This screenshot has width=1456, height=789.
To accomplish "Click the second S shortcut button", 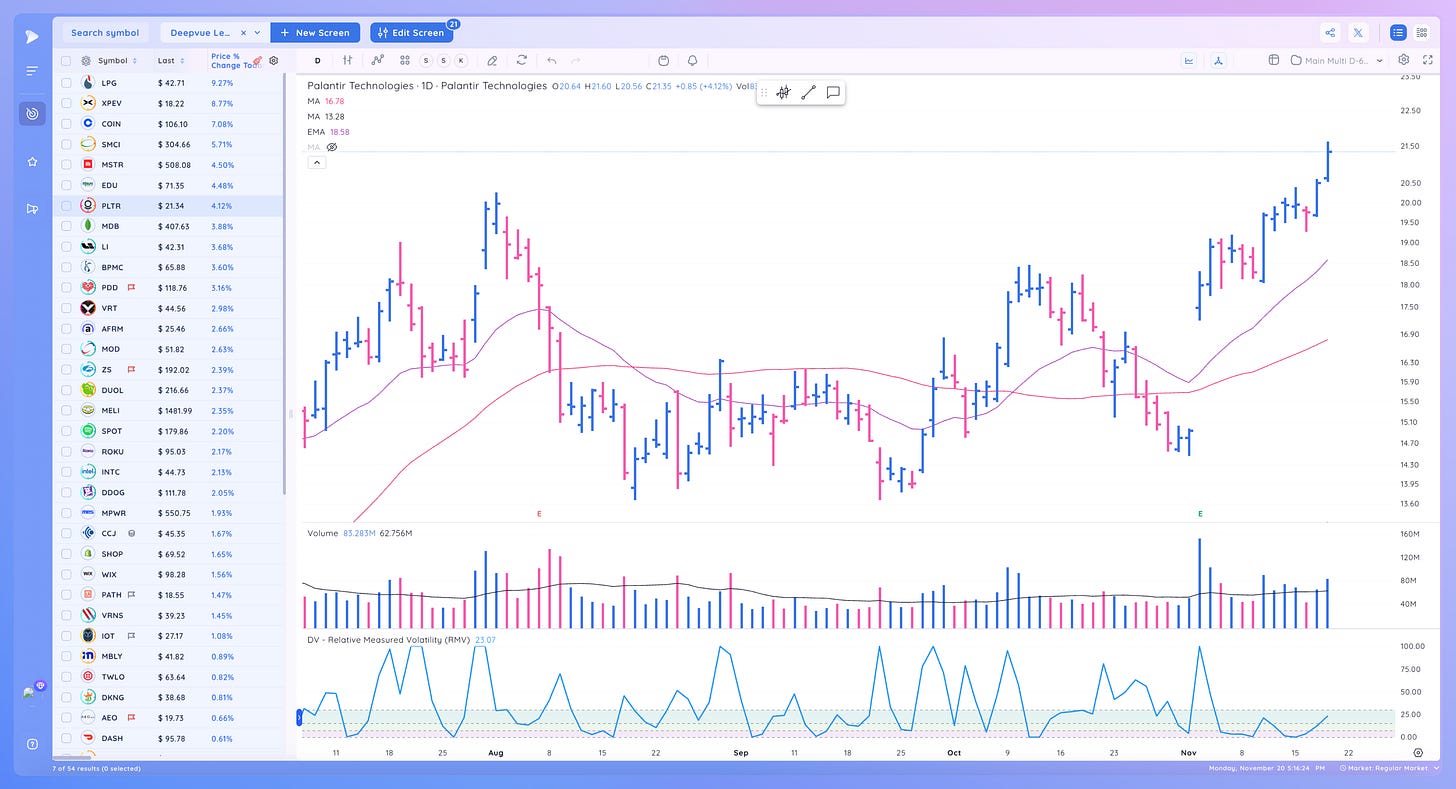I will [444, 60].
